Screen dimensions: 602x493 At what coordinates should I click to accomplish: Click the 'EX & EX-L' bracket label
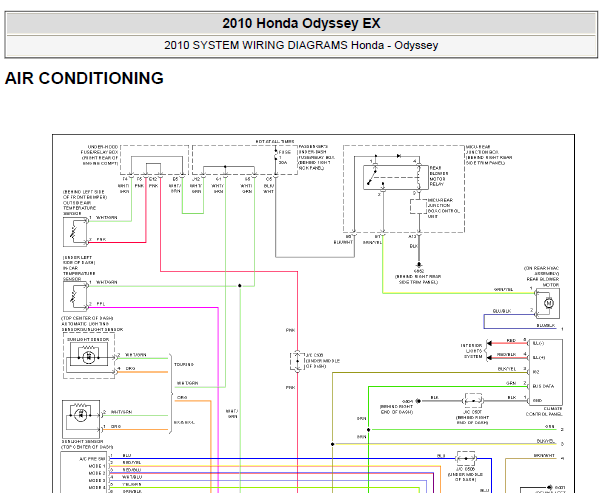184,422
